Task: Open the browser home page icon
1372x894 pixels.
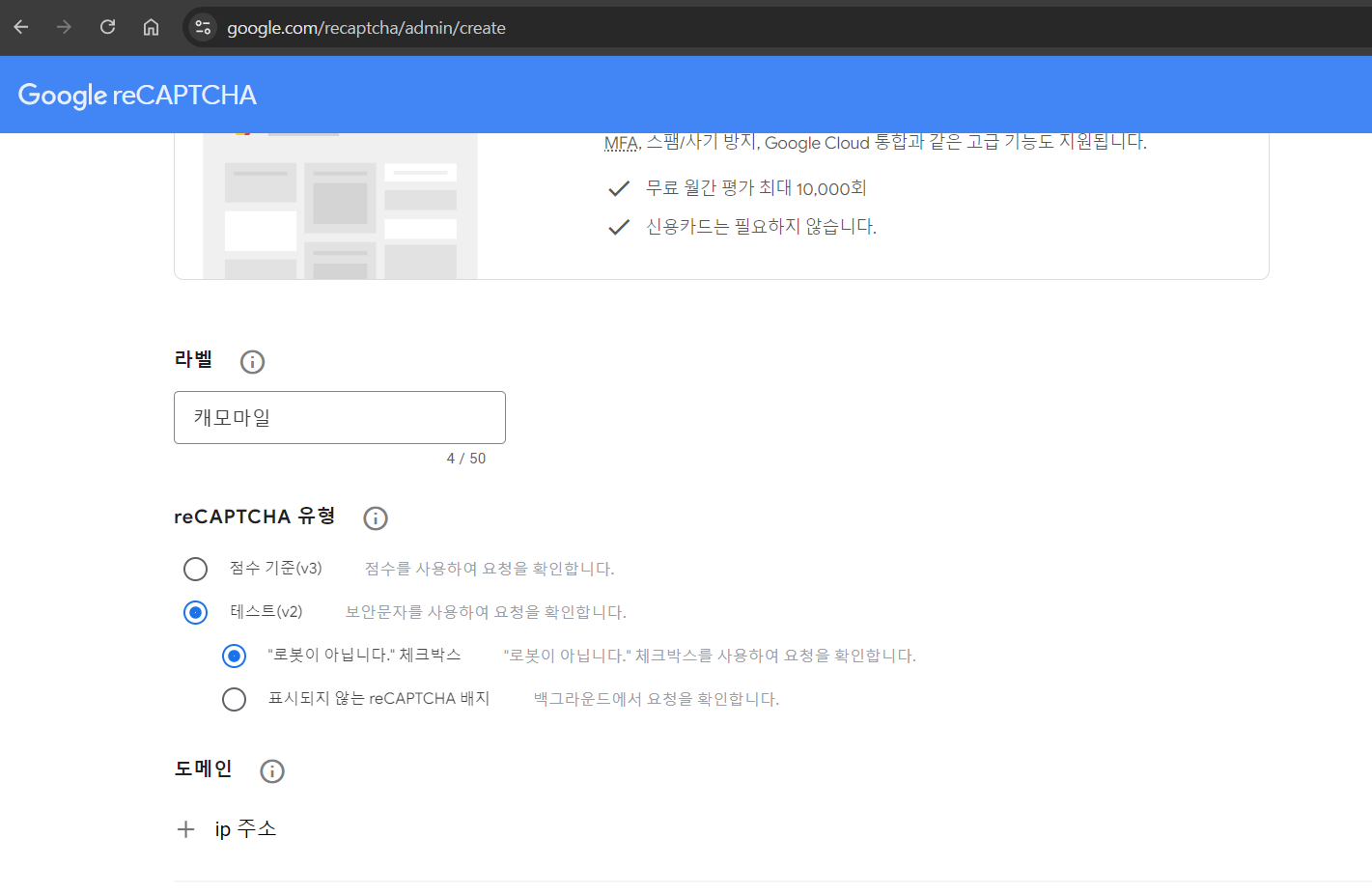Action: pyautogui.click(x=151, y=27)
